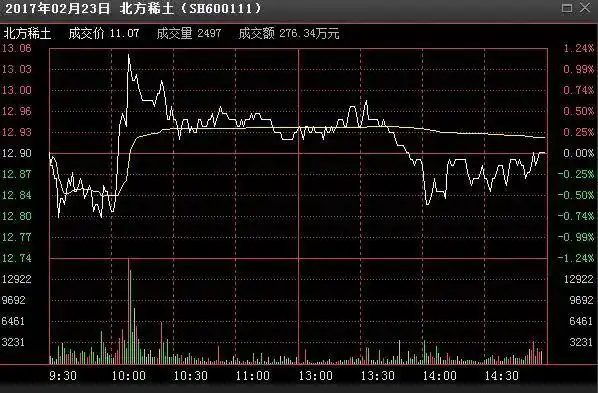The height and width of the screenshot is (393, 598).
Task: Click the 9:30 time axis label
Action: point(63,376)
